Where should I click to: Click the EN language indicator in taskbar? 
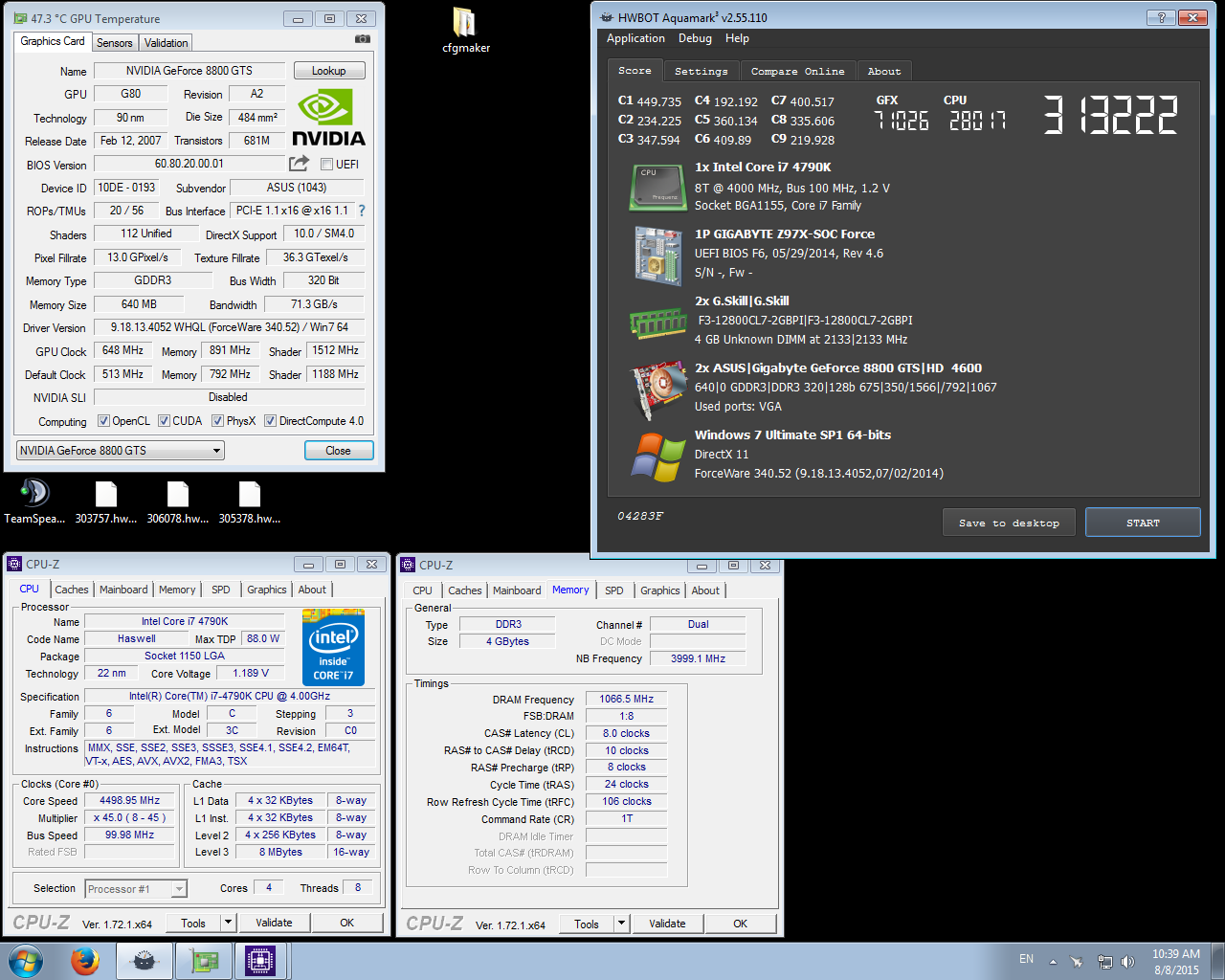point(1026,959)
